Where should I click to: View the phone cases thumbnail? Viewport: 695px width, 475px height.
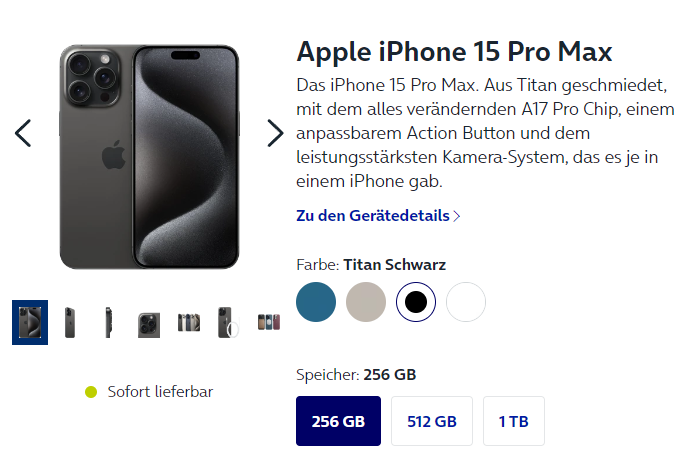(x=269, y=323)
